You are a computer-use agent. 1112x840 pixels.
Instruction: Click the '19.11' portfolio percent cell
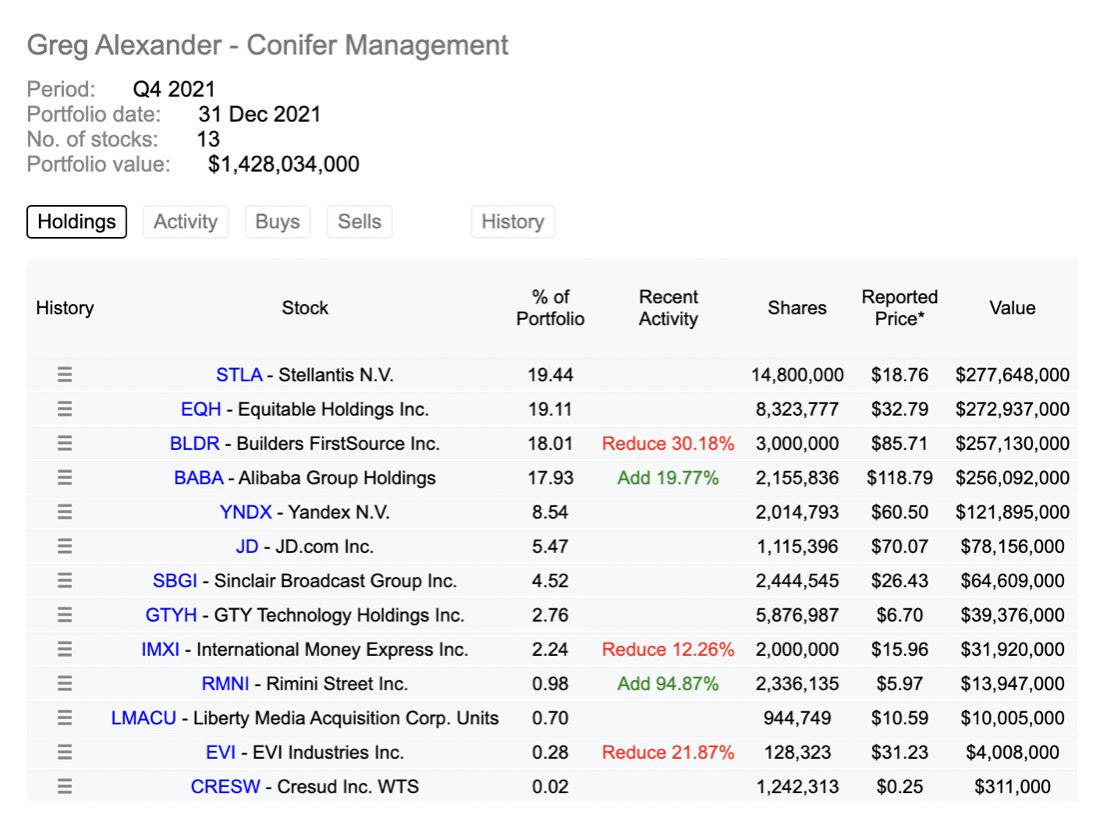[x=550, y=409]
